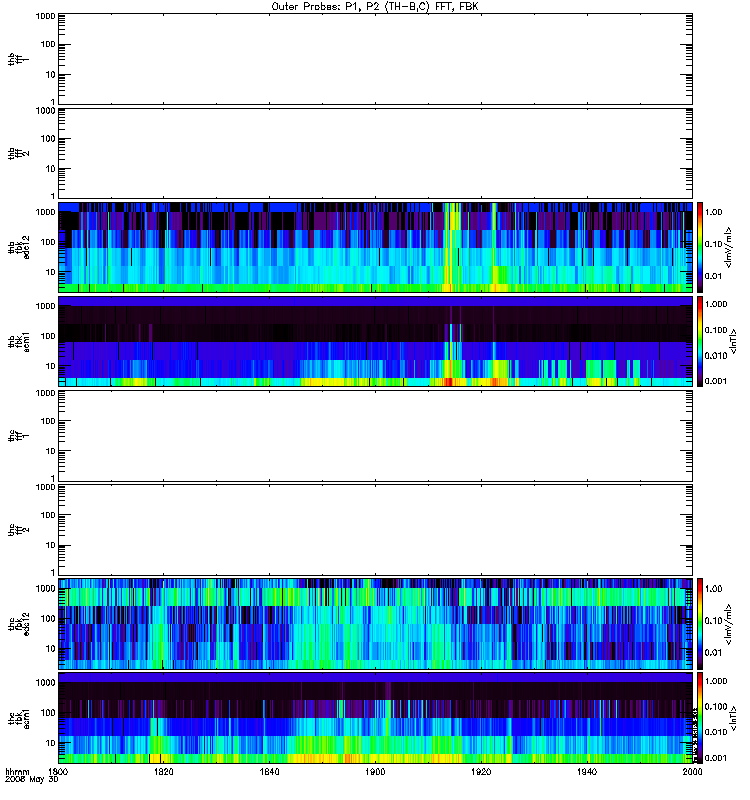Click the 'thc fff 2' y-axis title
This screenshot has height=800, width=750.
click(x=19, y=530)
